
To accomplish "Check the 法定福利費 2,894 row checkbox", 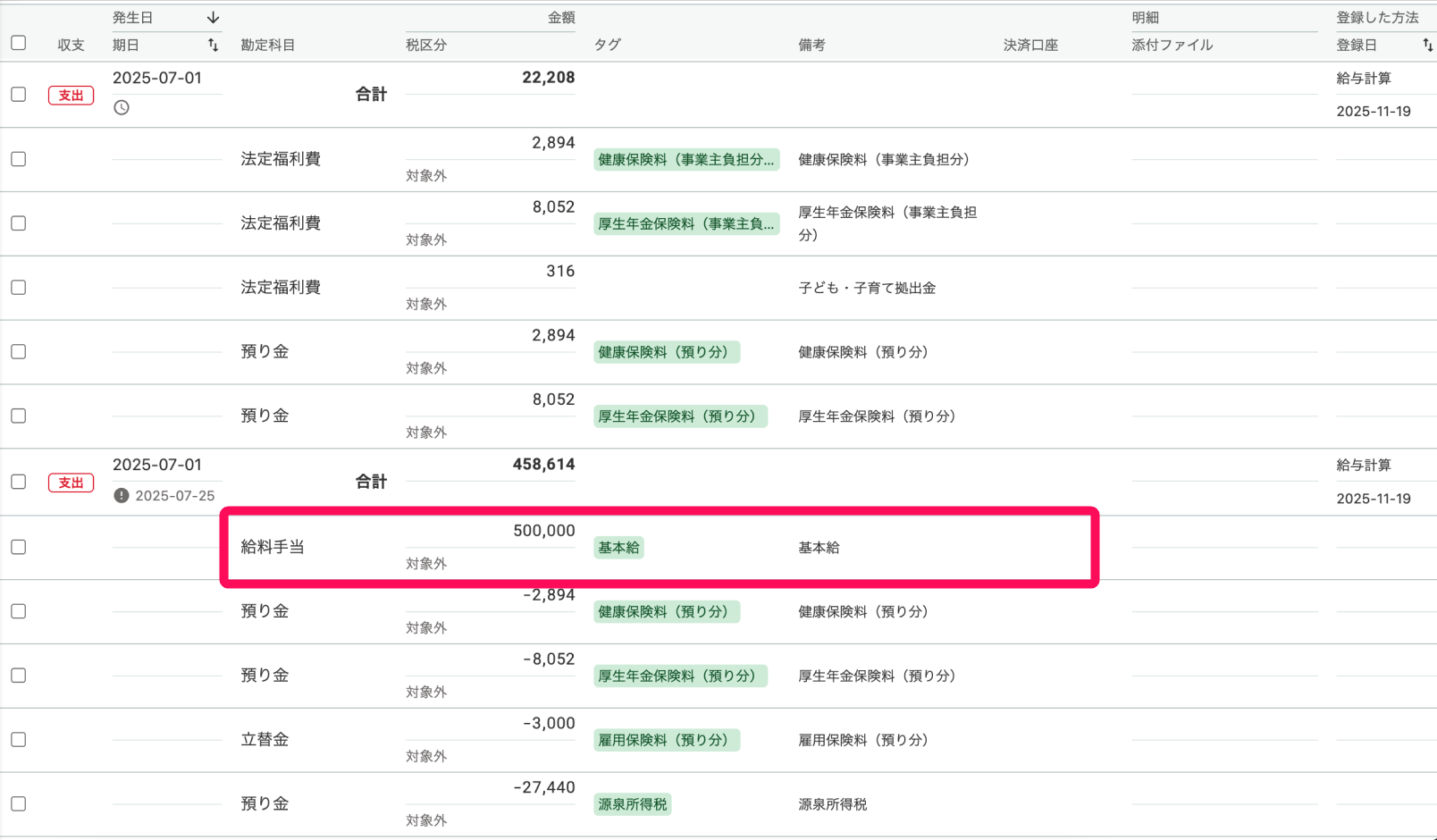I will 19,159.
